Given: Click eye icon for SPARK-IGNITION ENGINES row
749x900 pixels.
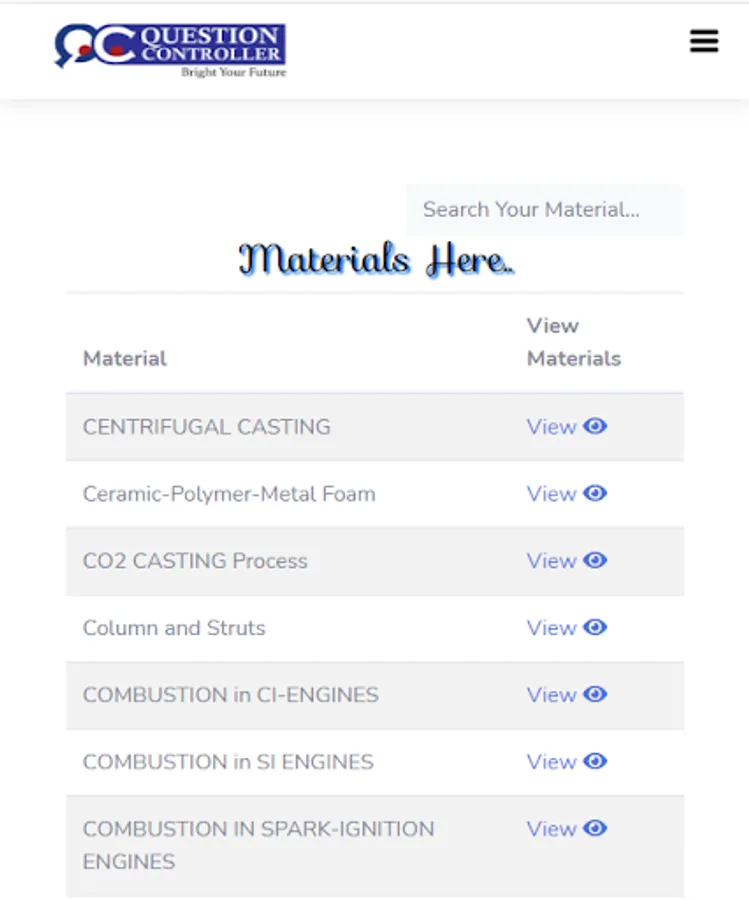Looking at the screenshot, I should click(595, 829).
